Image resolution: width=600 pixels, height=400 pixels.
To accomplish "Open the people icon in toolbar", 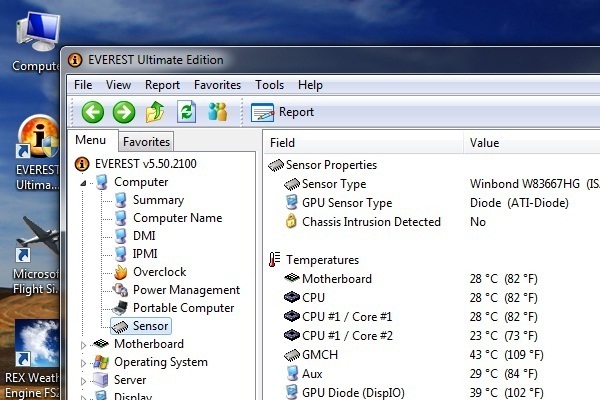I will (x=218, y=112).
